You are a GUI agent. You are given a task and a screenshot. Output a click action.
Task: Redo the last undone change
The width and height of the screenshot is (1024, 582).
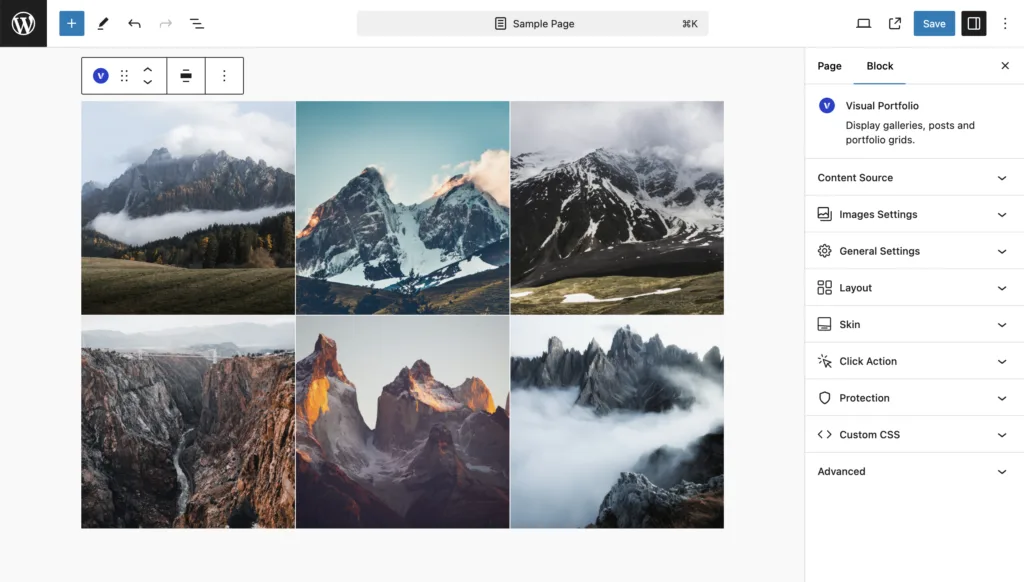pyautogui.click(x=166, y=24)
